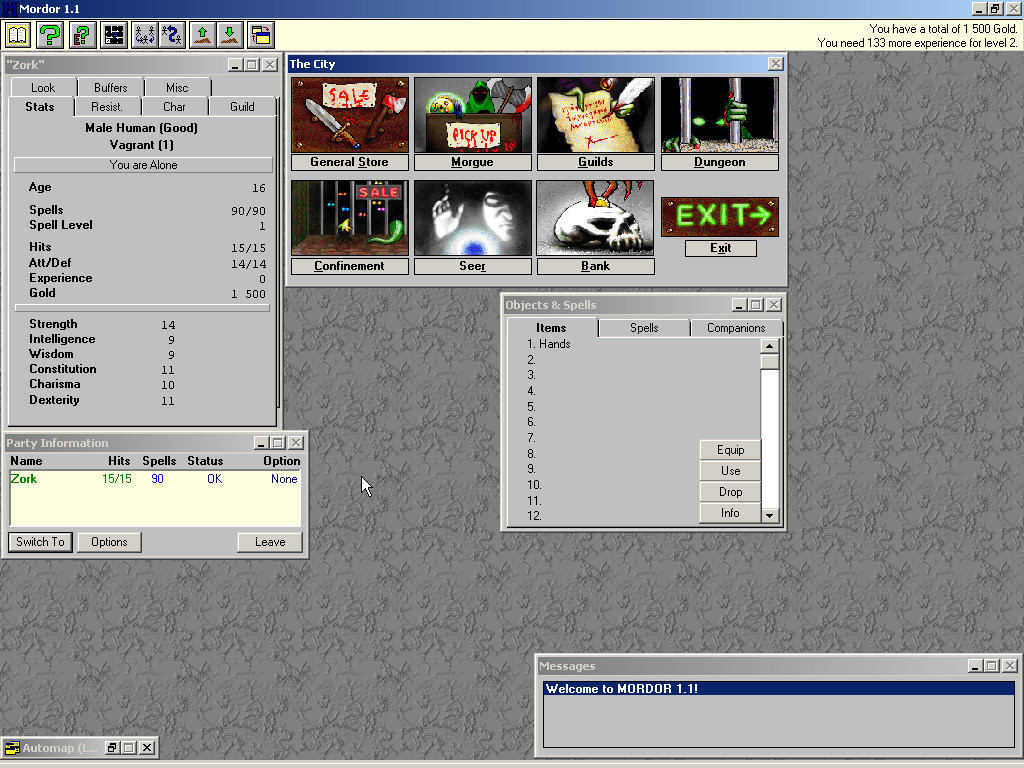Click the Items list scroll up arrow
The image size is (1024, 768).
(x=770, y=346)
